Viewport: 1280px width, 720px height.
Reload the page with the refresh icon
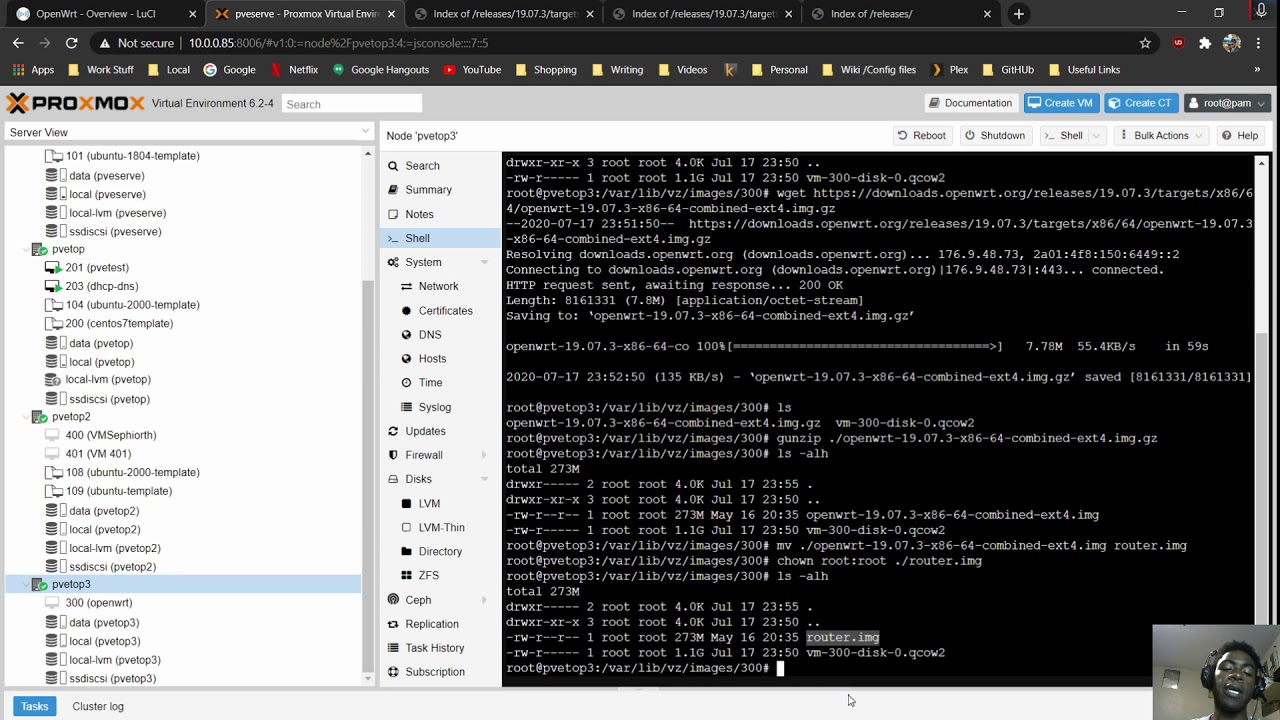pos(71,43)
